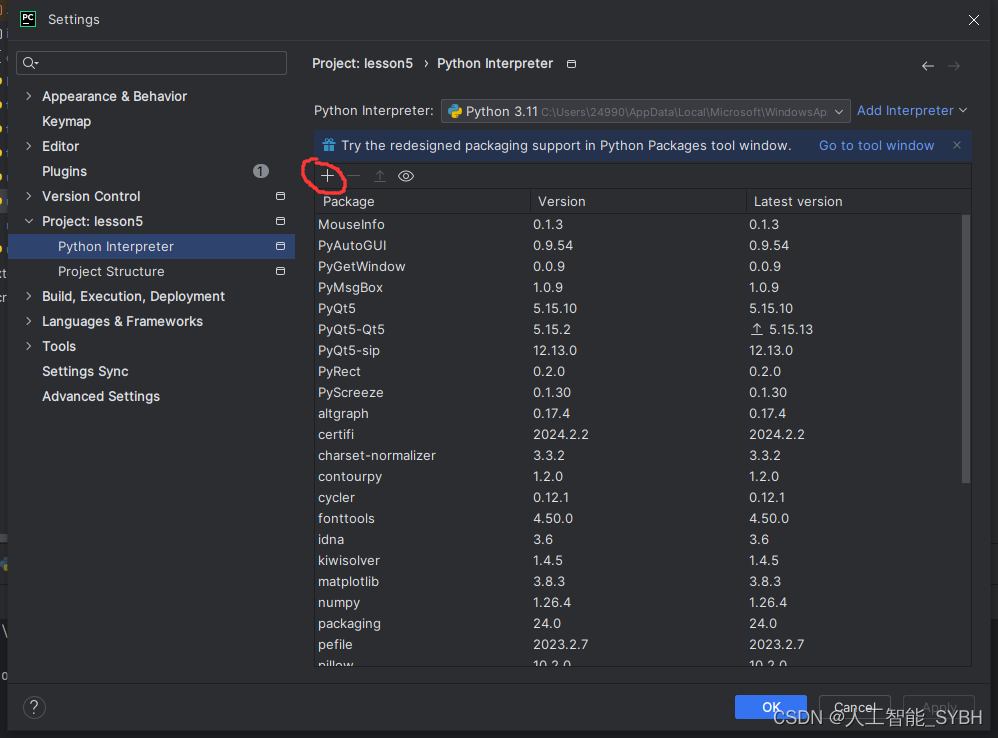
Task: Toggle the show early releases eye icon
Action: click(406, 176)
